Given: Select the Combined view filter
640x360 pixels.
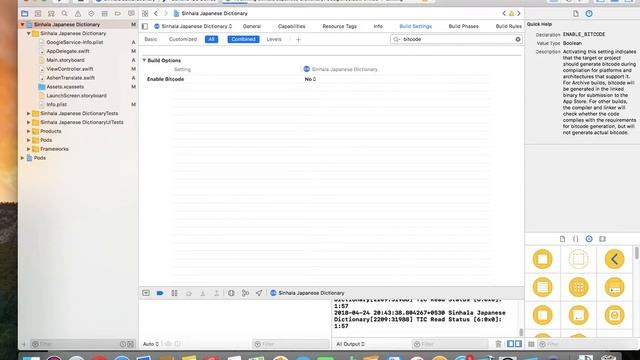Looking at the screenshot, I should pos(243,39).
